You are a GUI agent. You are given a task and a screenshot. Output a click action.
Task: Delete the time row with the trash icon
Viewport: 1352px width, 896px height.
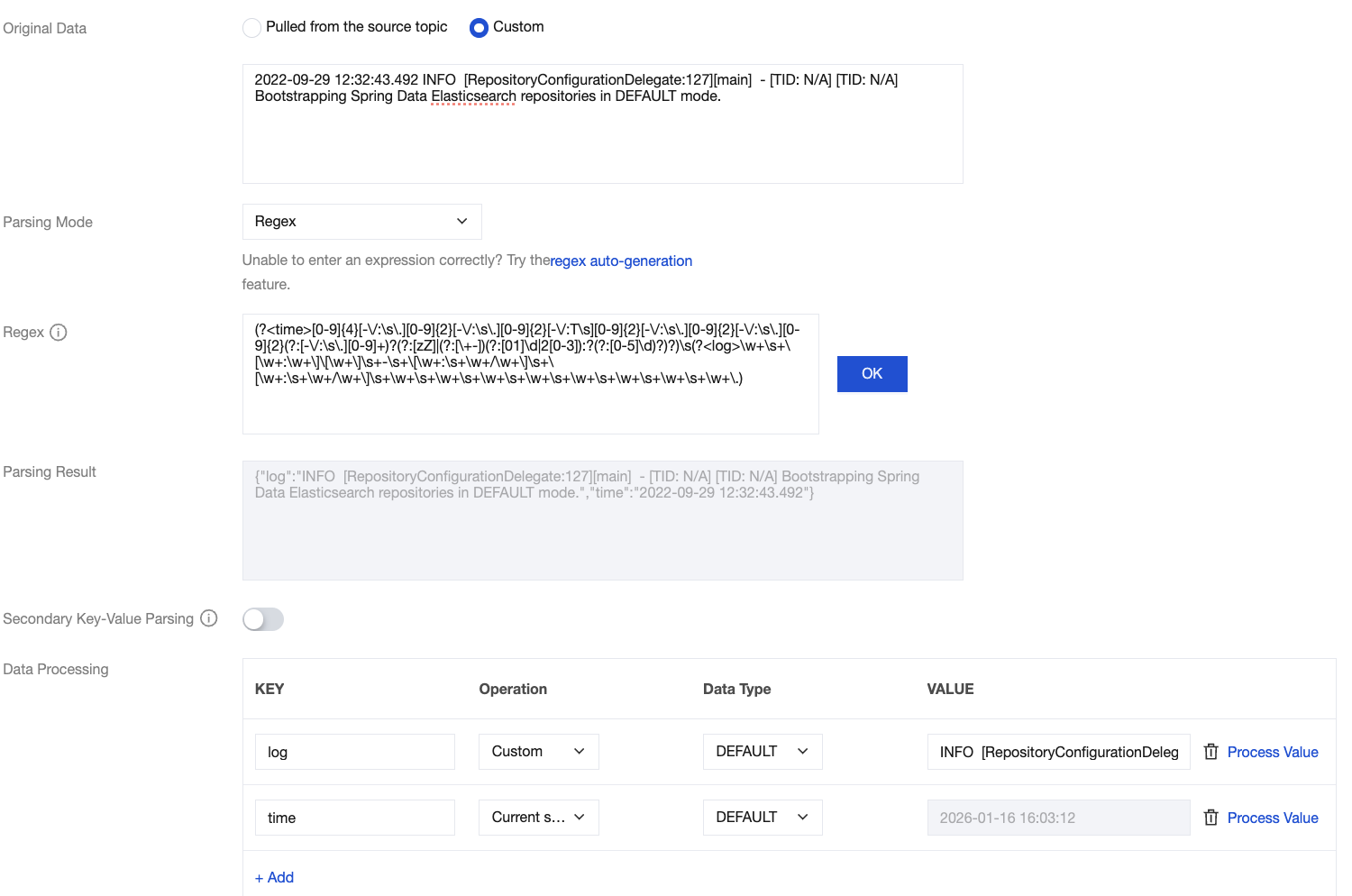coord(1210,818)
